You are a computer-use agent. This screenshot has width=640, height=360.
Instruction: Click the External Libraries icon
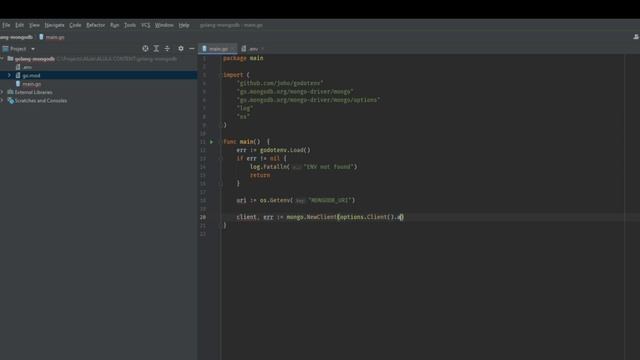pos(10,92)
